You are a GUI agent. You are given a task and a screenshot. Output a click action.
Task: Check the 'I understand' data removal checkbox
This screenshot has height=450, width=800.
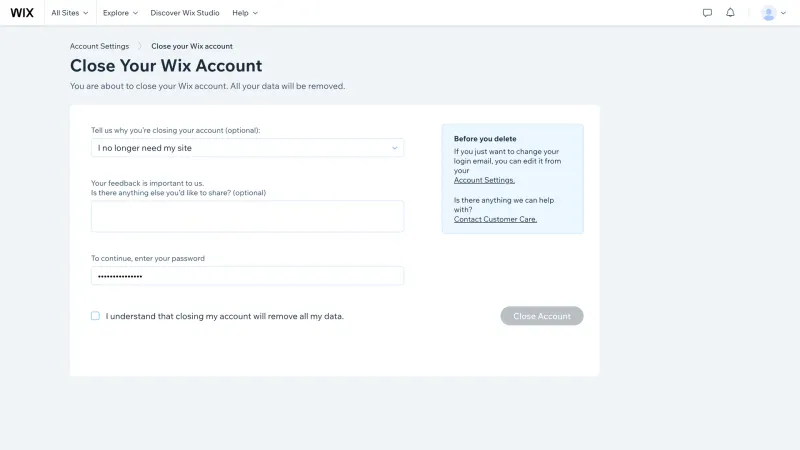[x=95, y=316]
